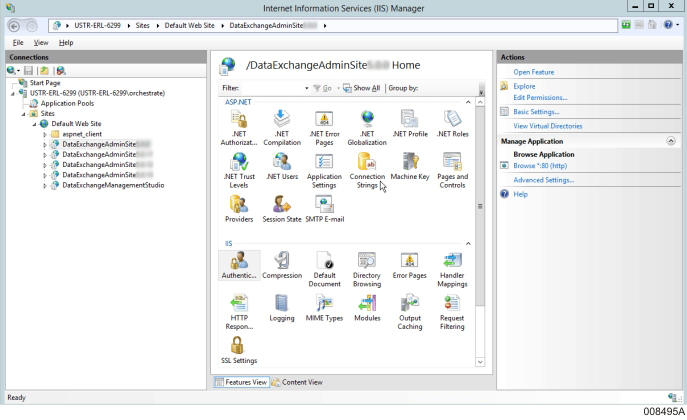Open the Providers feature

(239, 209)
